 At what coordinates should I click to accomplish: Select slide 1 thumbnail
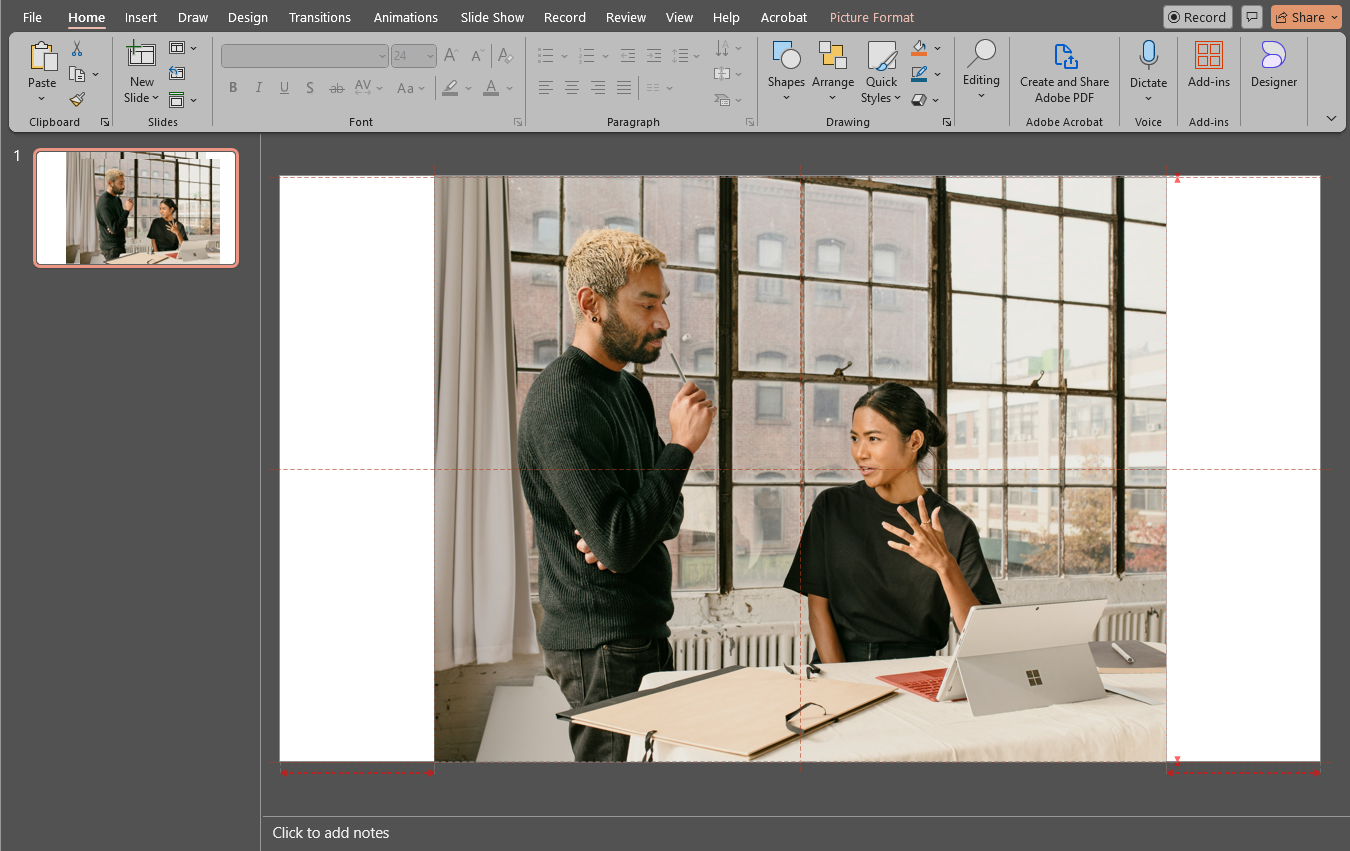[136, 208]
